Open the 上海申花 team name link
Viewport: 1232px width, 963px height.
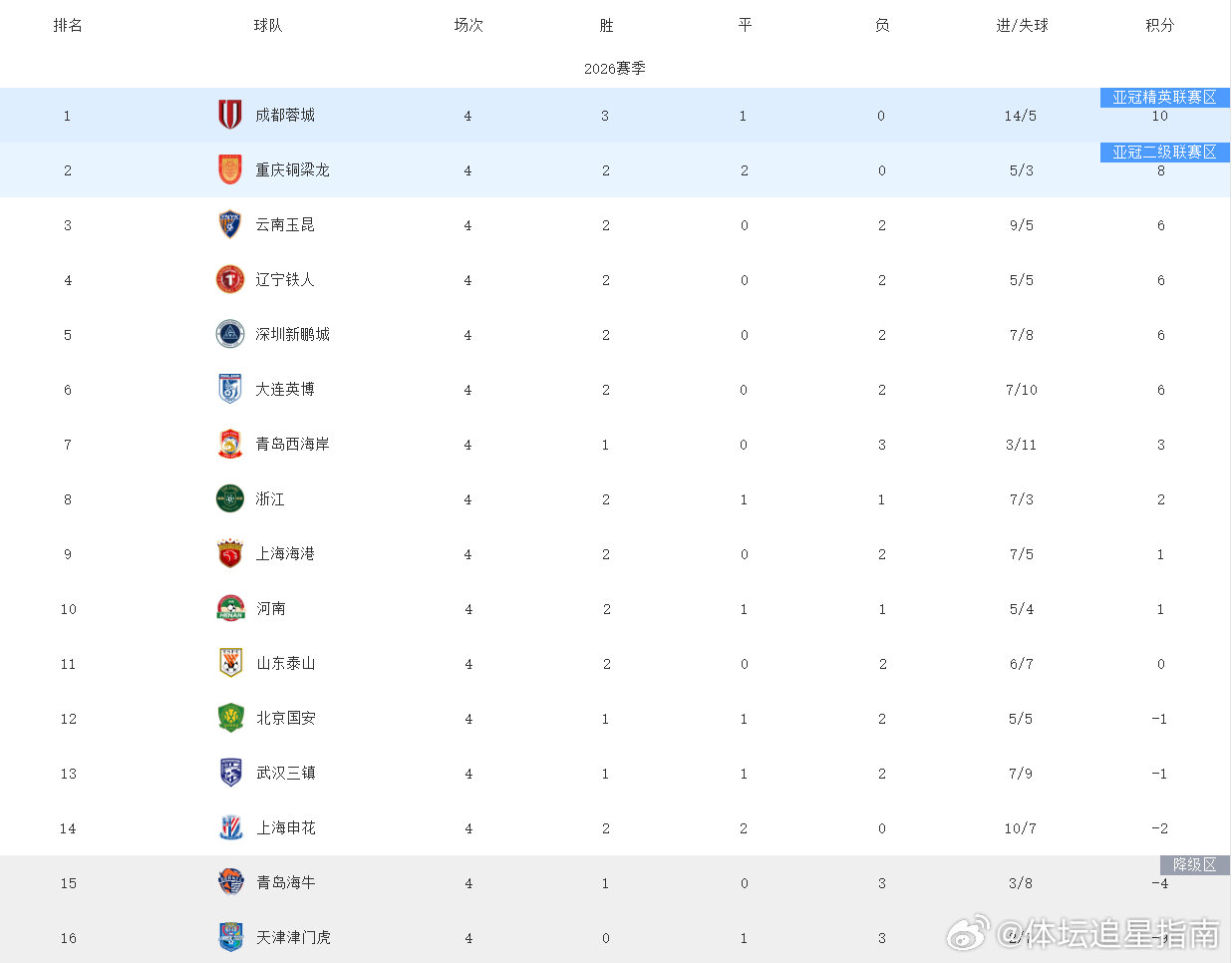coord(286,828)
